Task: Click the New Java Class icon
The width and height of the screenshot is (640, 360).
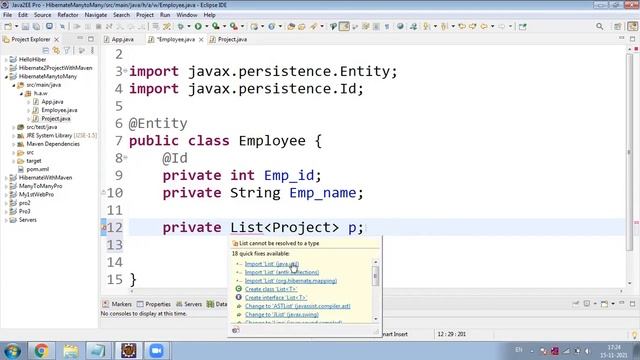Action: pyautogui.click(x=271, y=27)
